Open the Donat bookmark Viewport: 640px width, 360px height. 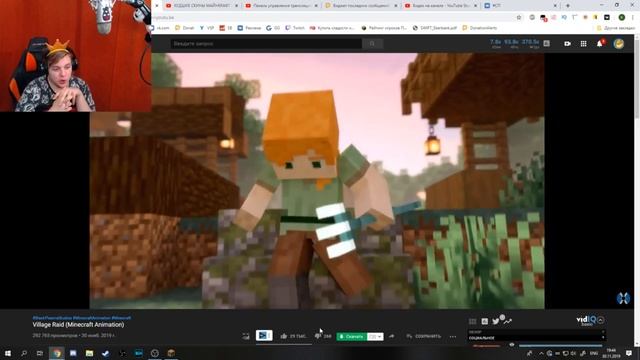tap(185, 28)
